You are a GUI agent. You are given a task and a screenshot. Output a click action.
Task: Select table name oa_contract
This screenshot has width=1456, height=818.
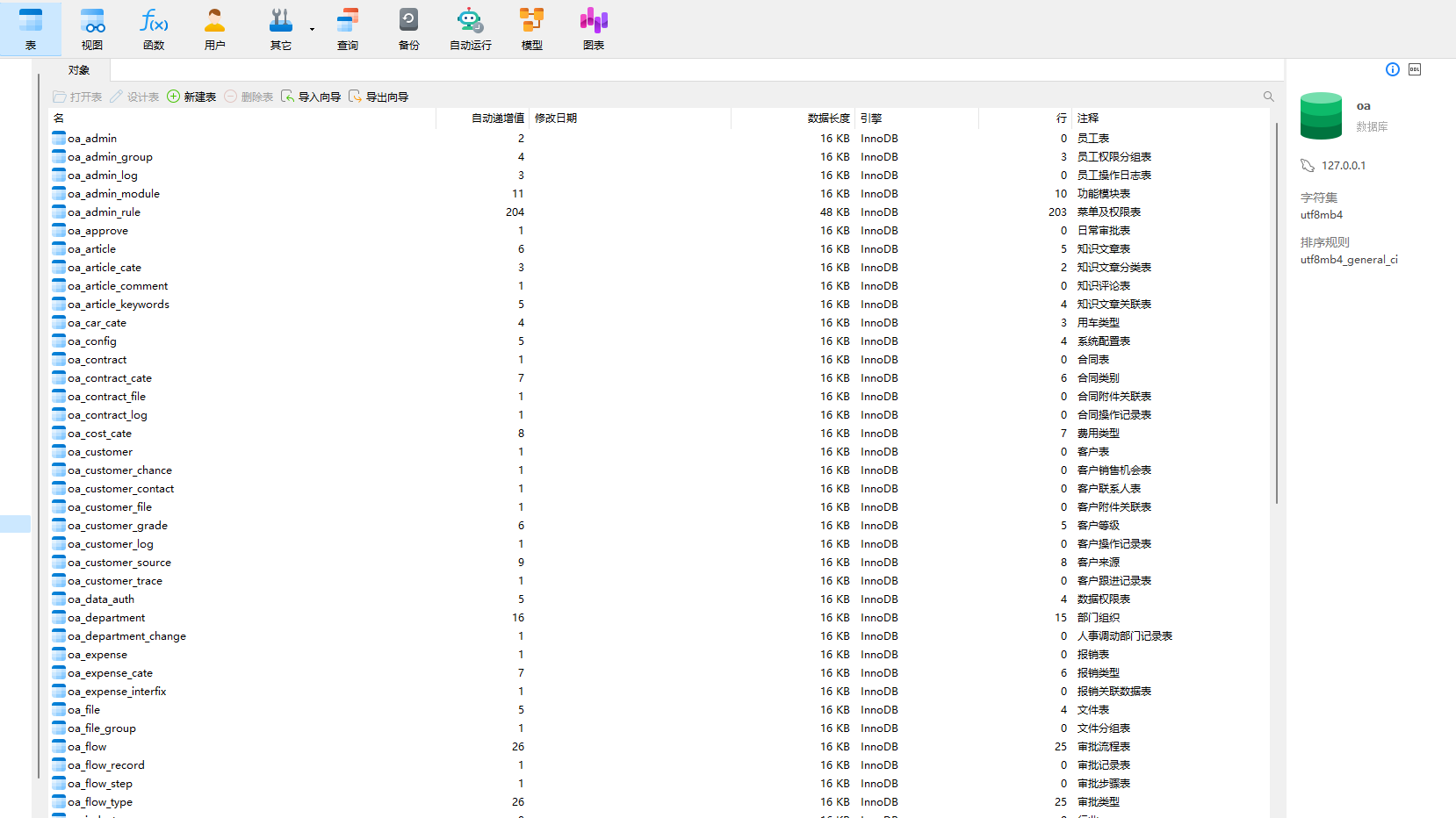(97, 360)
